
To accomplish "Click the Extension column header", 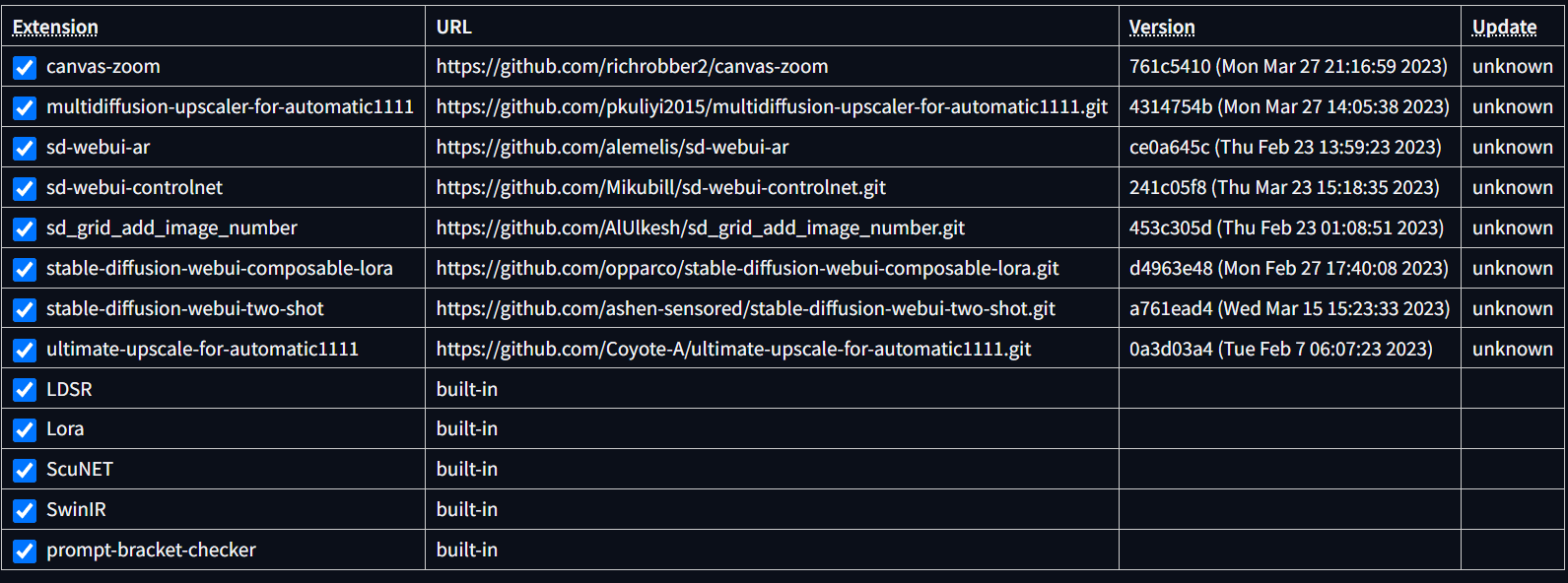I will point(55,27).
